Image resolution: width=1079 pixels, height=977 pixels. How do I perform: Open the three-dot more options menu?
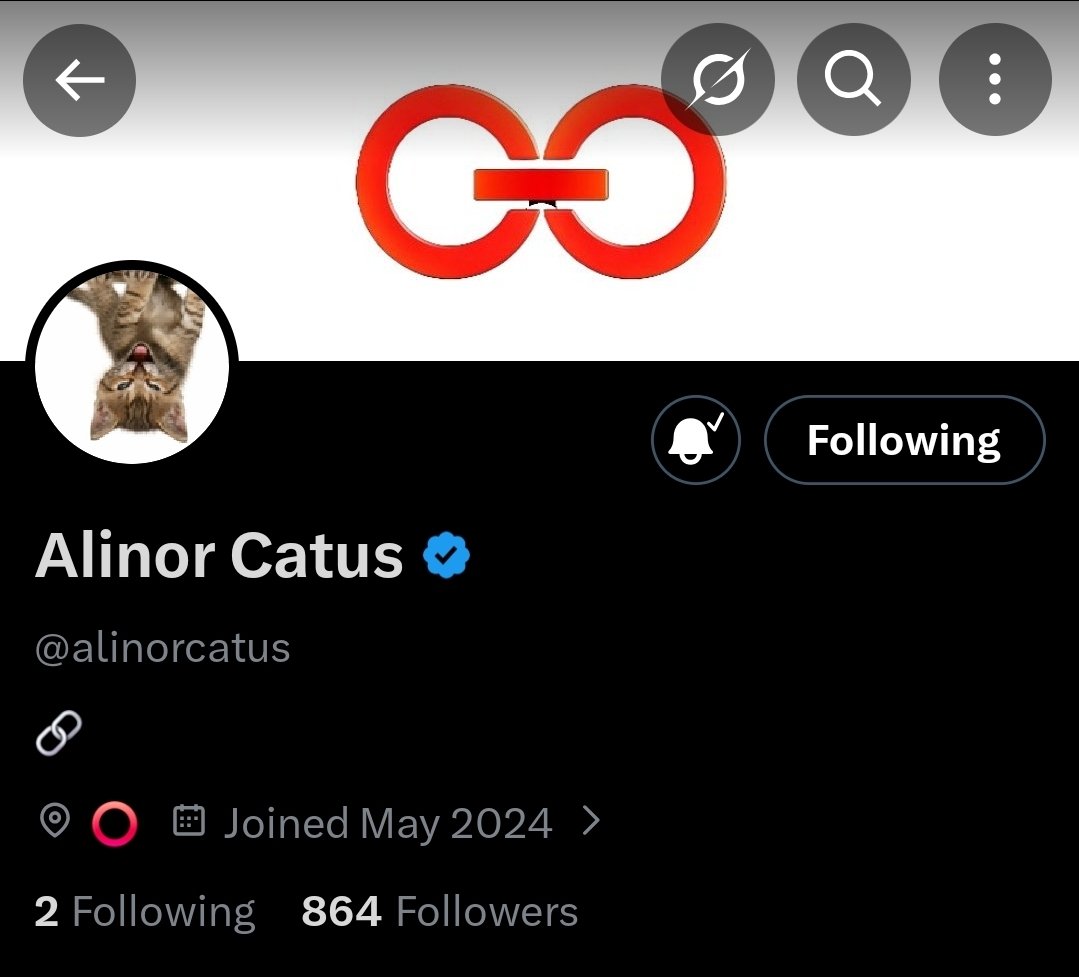995,80
